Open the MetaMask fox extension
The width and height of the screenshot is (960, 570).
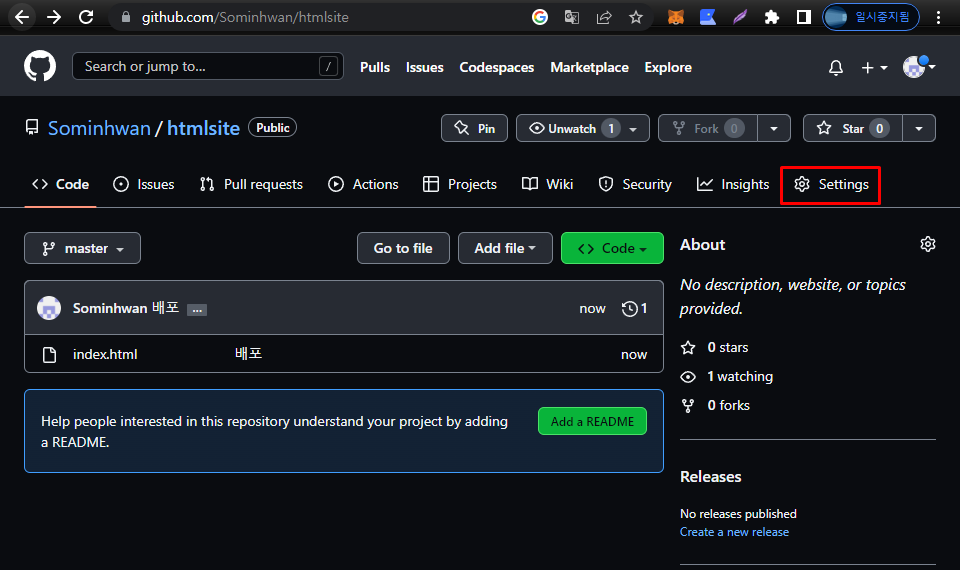pos(675,17)
